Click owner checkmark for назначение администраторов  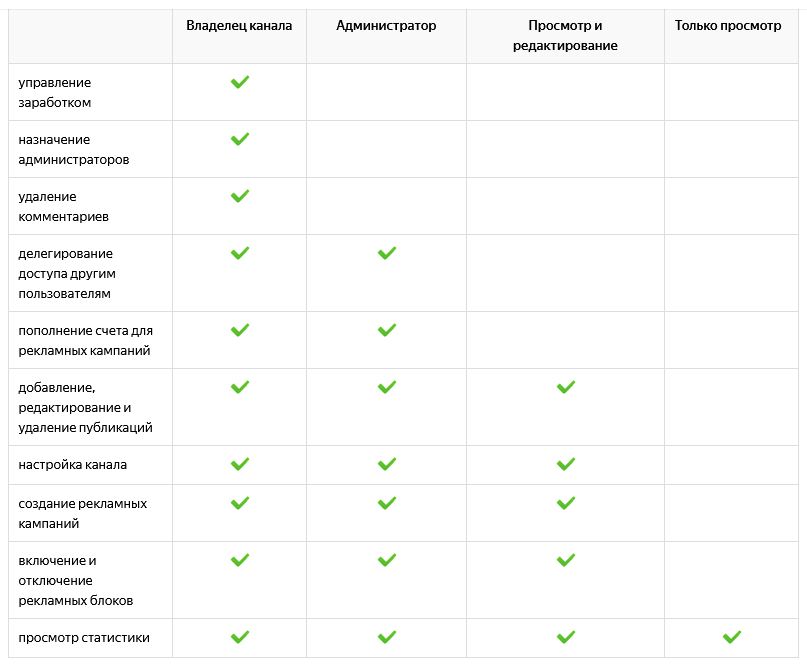point(240,139)
